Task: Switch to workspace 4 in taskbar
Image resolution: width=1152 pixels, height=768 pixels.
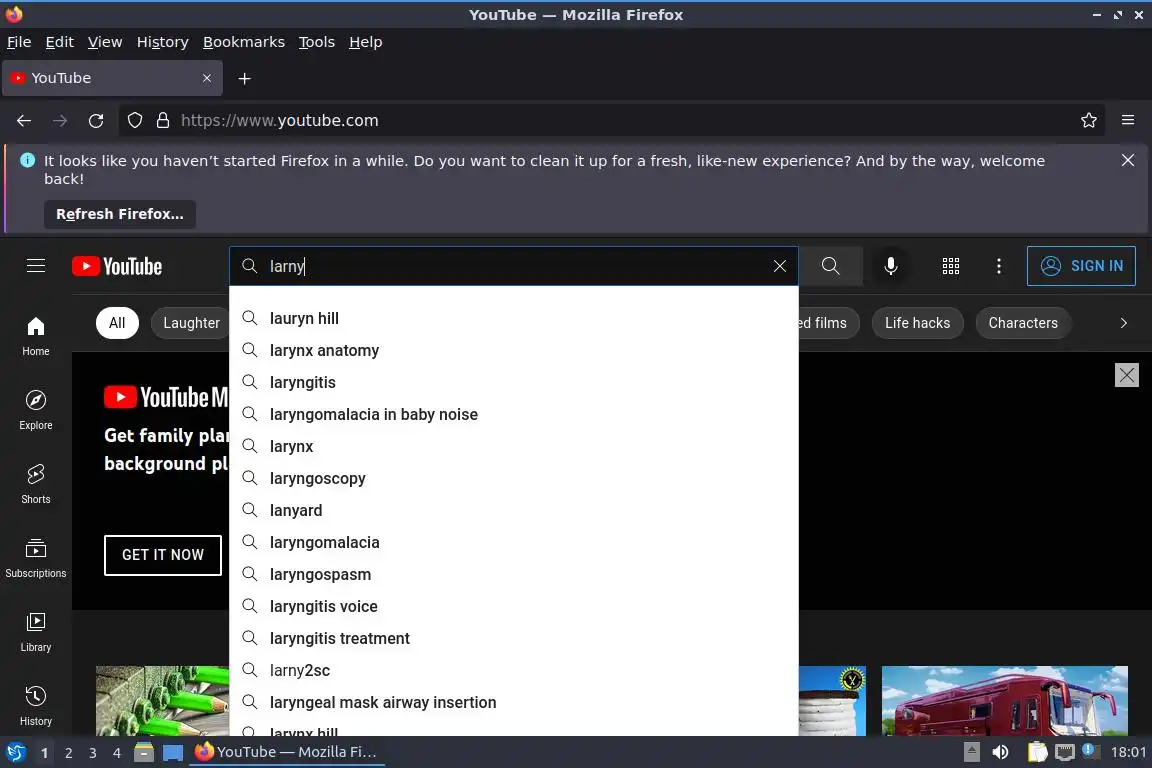Action: 116,753
